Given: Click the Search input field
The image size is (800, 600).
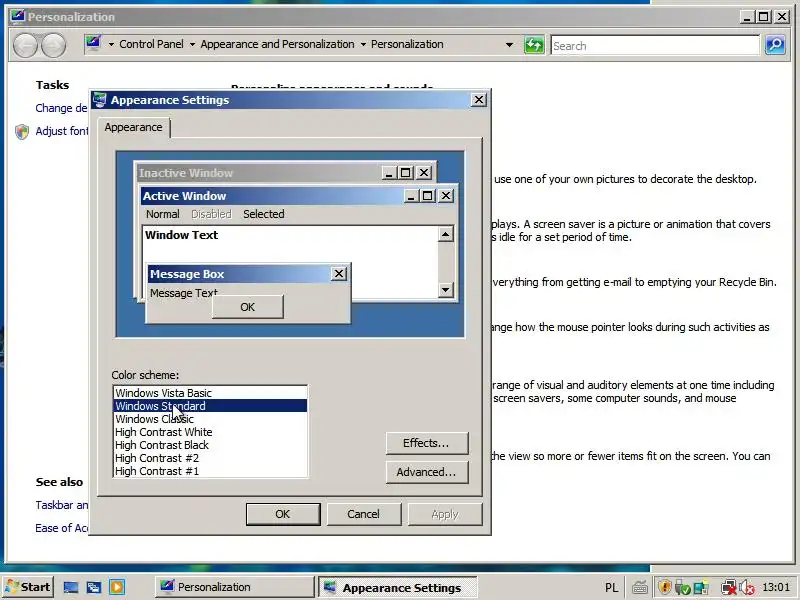Looking at the screenshot, I should 655,46.
